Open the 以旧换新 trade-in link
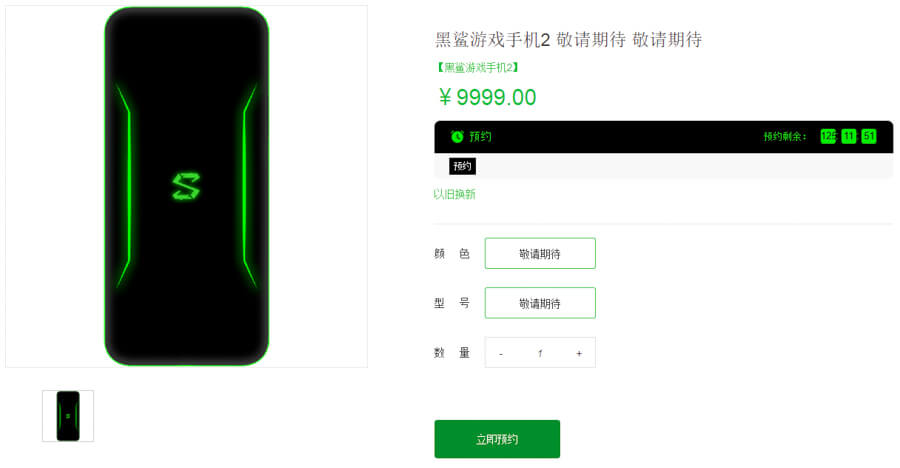This screenshot has width=900, height=468. [454, 194]
